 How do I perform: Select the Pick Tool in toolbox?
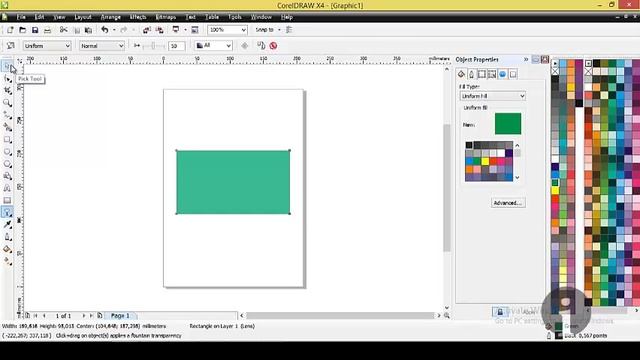coord(7,66)
